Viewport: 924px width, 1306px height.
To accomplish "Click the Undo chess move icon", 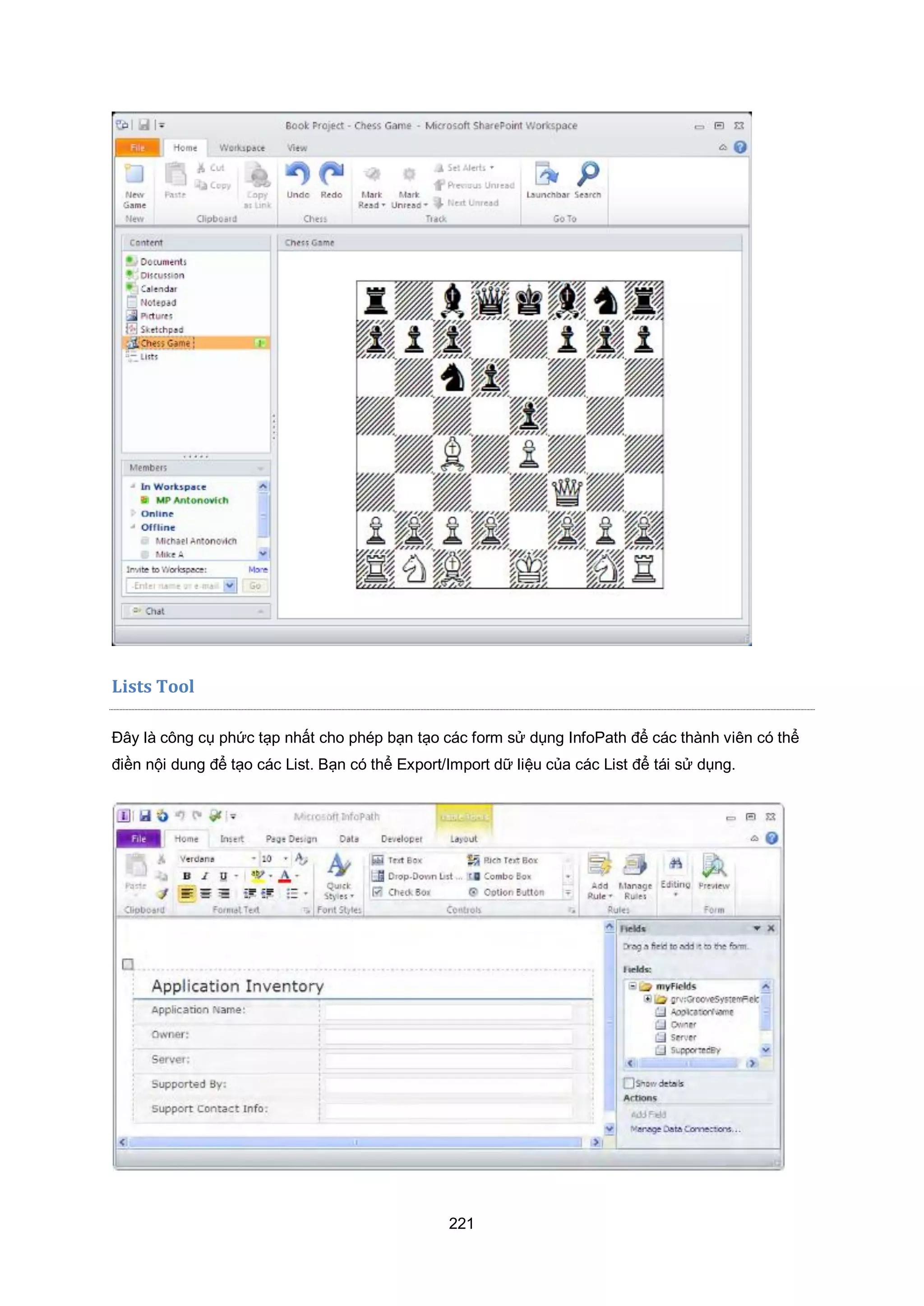I will 298,175.
